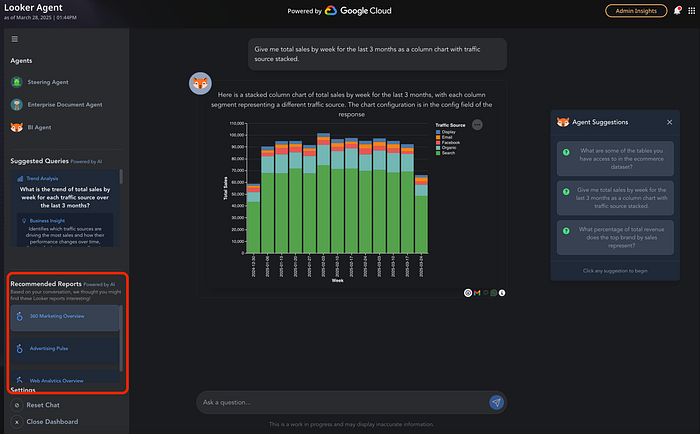This screenshot has width=700, height=434.
Task: Click the Organic legend color swatch
Action: pyautogui.click(x=438, y=148)
